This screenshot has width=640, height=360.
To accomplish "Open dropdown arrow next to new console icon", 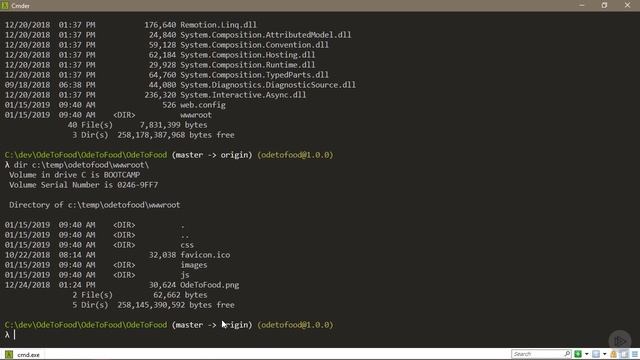I will [x=587, y=354].
